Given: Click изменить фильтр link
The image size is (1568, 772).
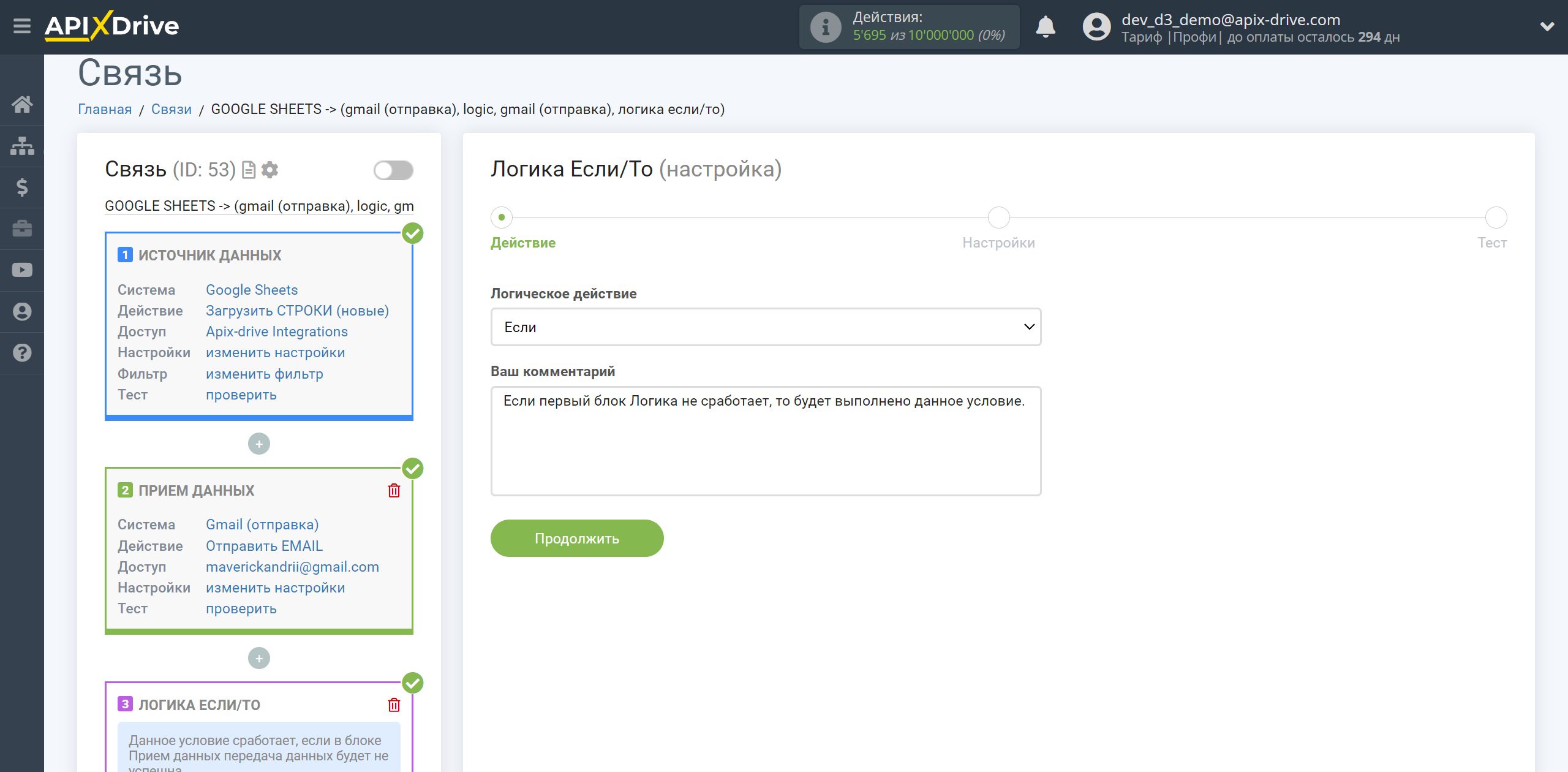Looking at the screenshot, I should (x=265, y=374).
